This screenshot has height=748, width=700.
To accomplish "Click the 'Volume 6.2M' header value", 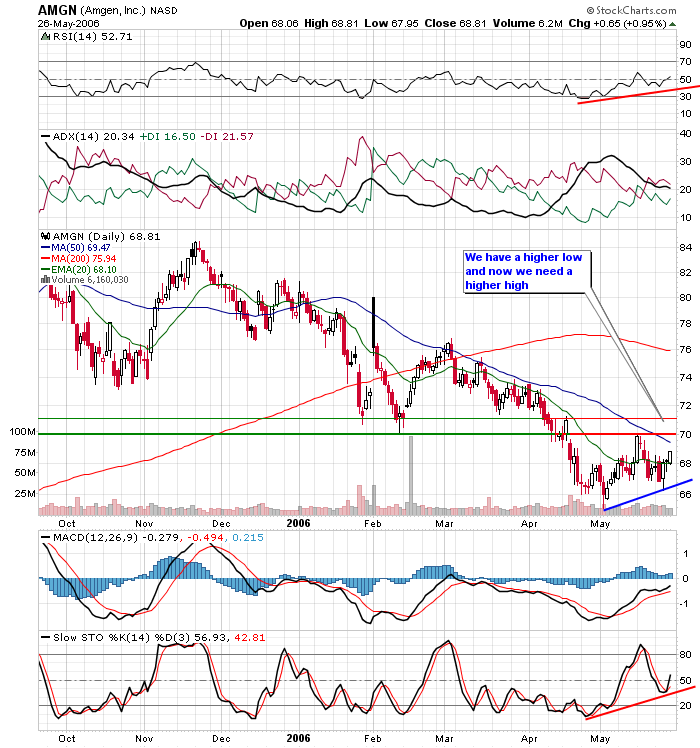I will [x=528, y=23].
